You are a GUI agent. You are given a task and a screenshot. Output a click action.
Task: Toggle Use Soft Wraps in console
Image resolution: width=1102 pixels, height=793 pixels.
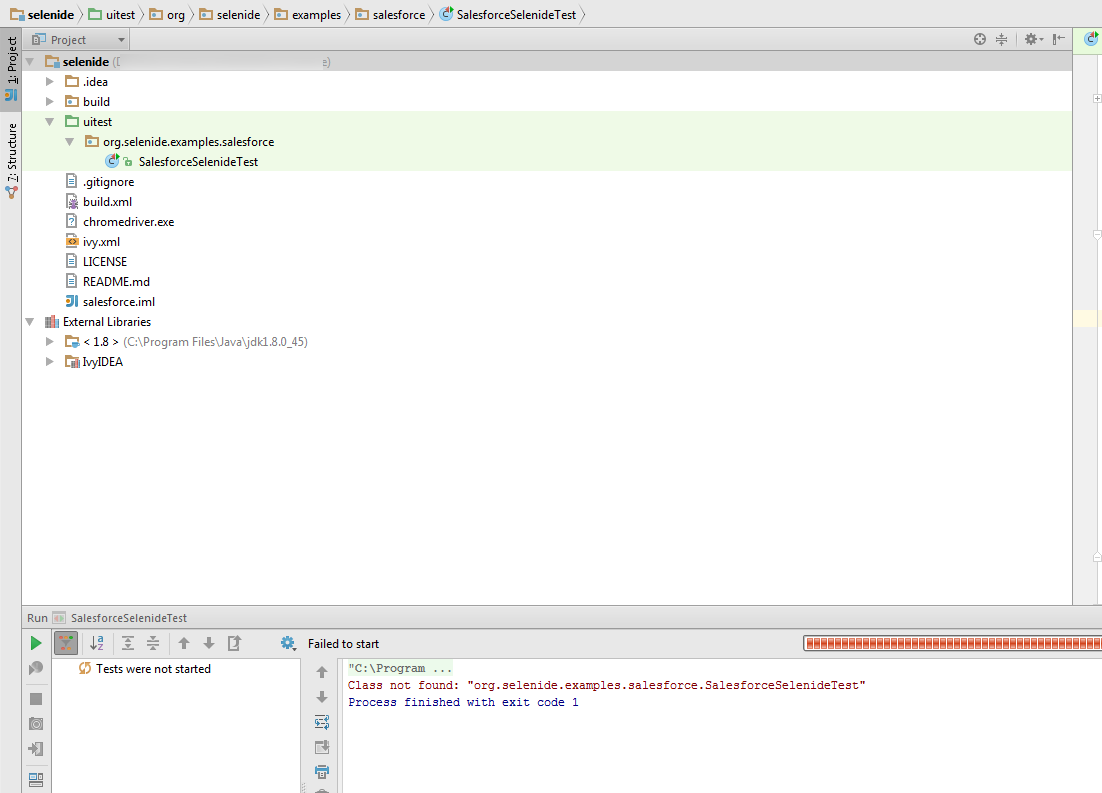(x=322, y=722)
